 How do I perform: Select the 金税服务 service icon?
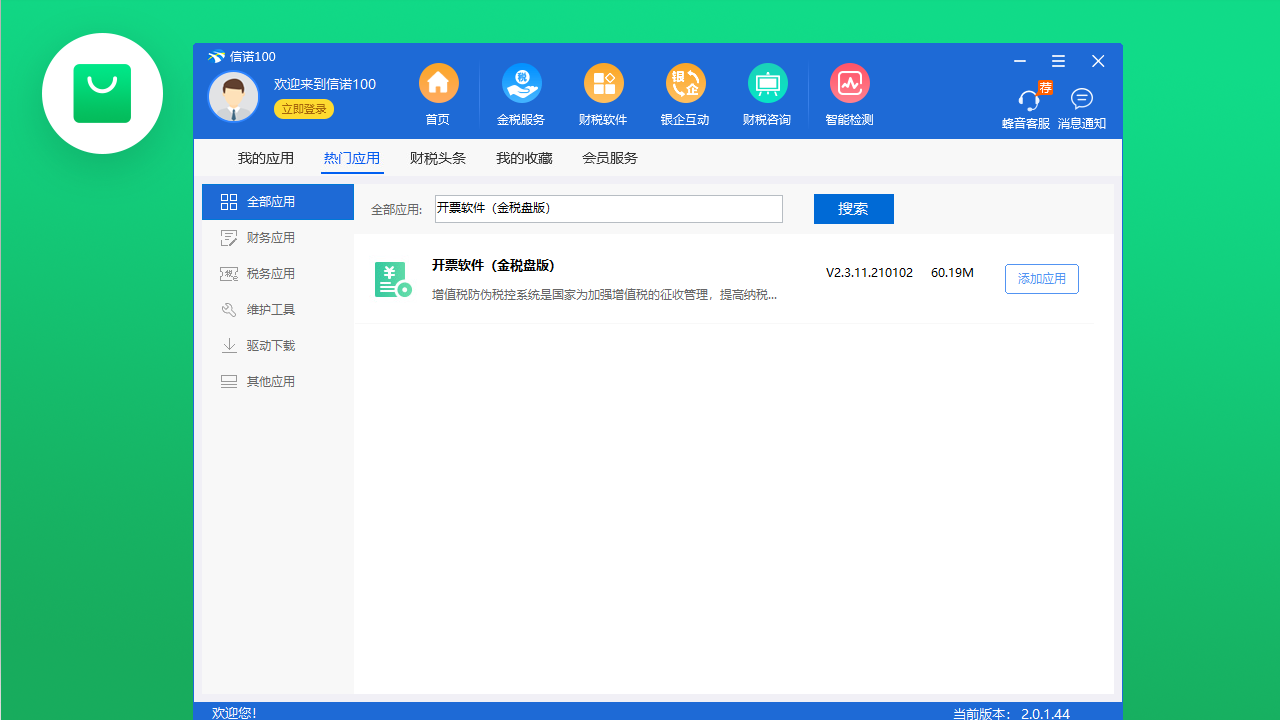[521, 95]
